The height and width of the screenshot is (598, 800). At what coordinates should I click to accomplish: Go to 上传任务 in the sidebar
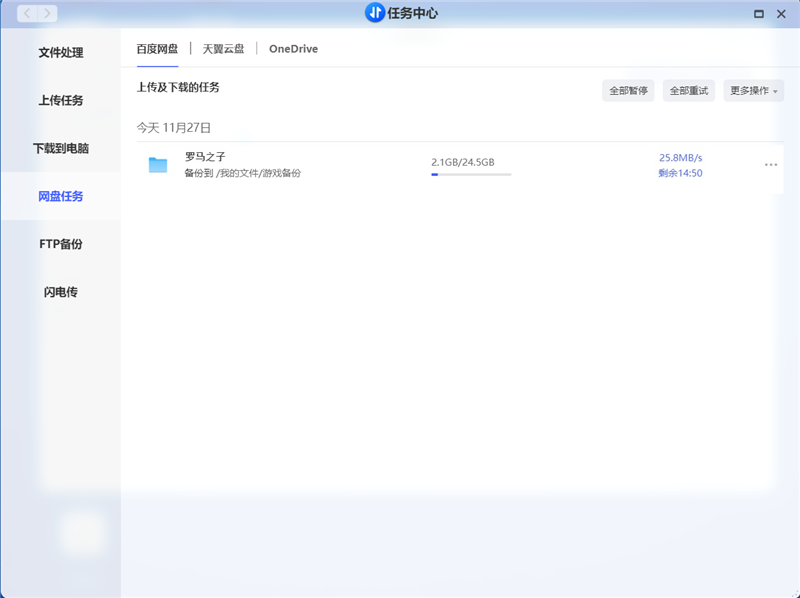(61, 101)
